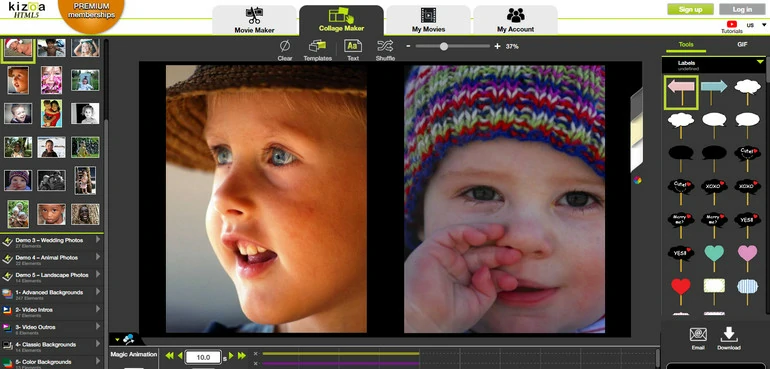Screen dimensions: 770x369
Task: Go to the My Account tab
Action: [515, 20]
